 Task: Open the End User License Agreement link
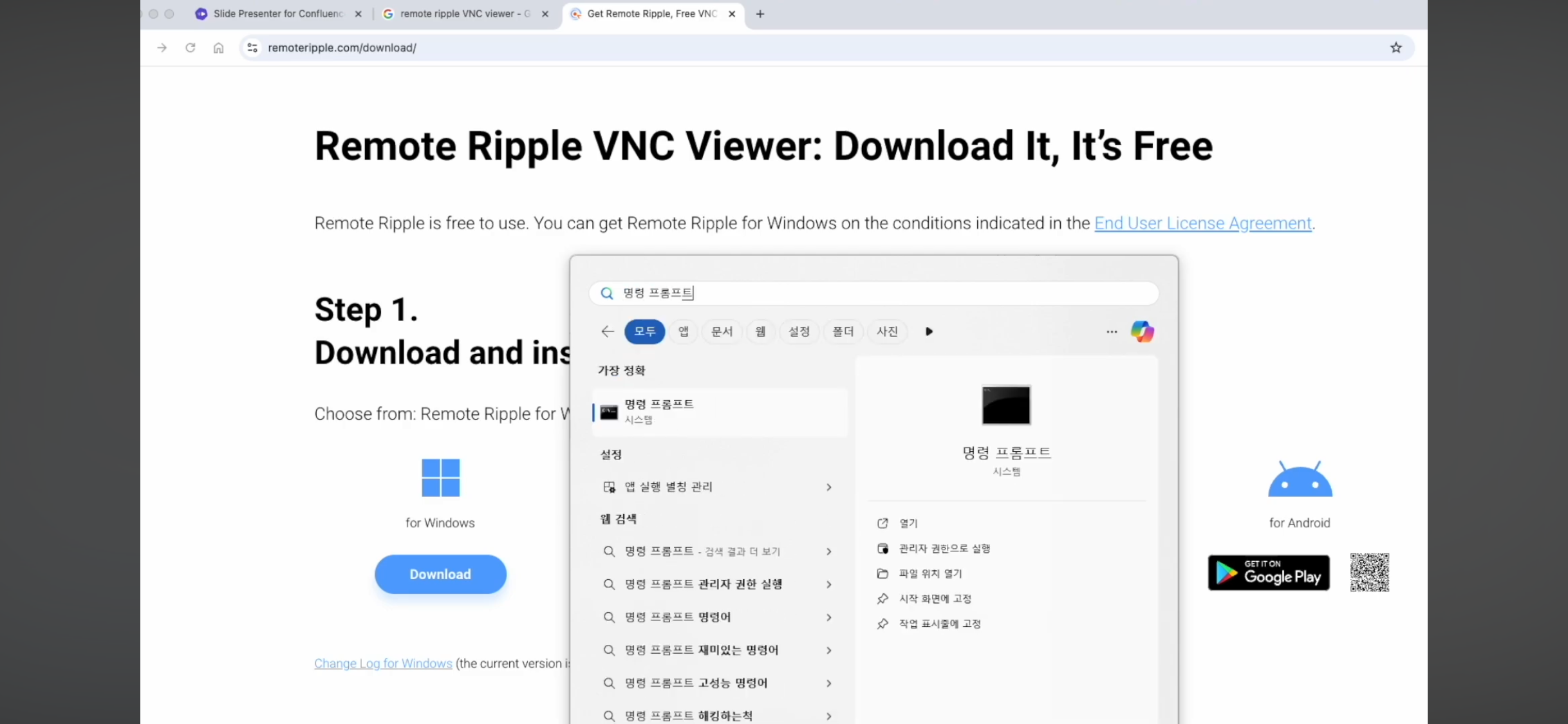(x=1202, y=223)
